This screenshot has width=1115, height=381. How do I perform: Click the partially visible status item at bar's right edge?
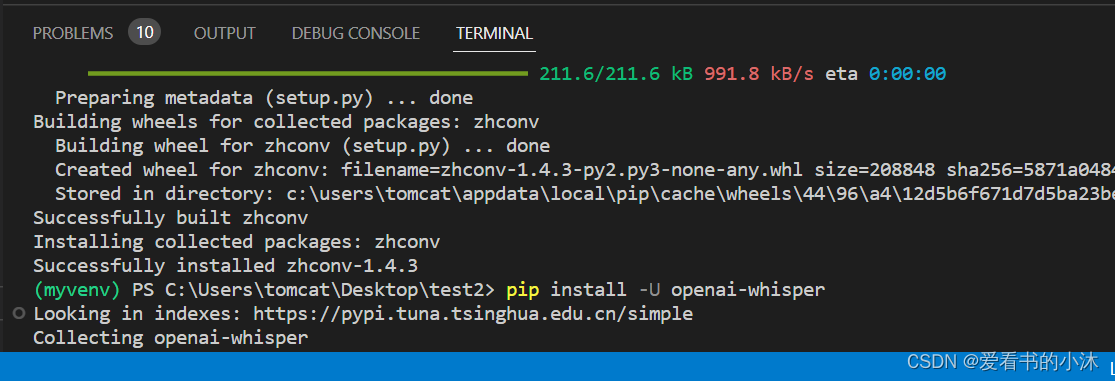tap(1111, 367)
